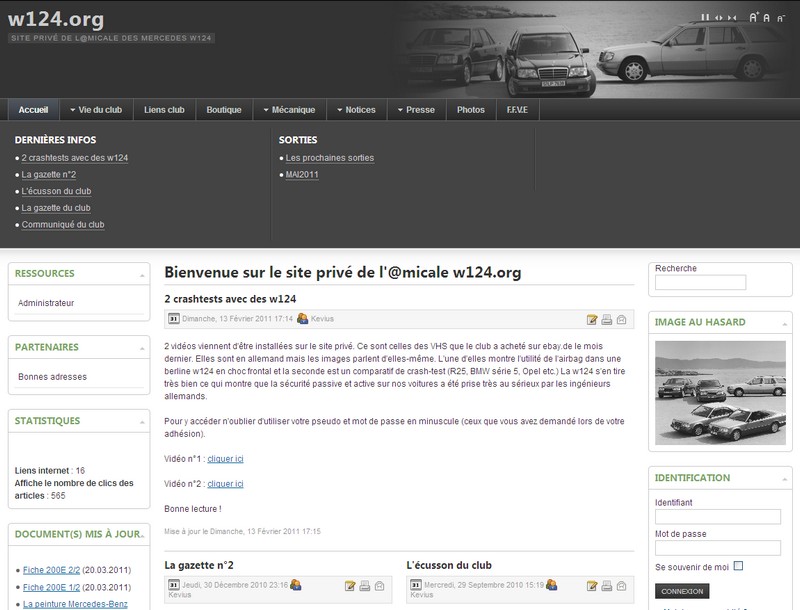Open the '2 crashtests avec des w124' article heading

pyautogui.click(x=230, y=299)
